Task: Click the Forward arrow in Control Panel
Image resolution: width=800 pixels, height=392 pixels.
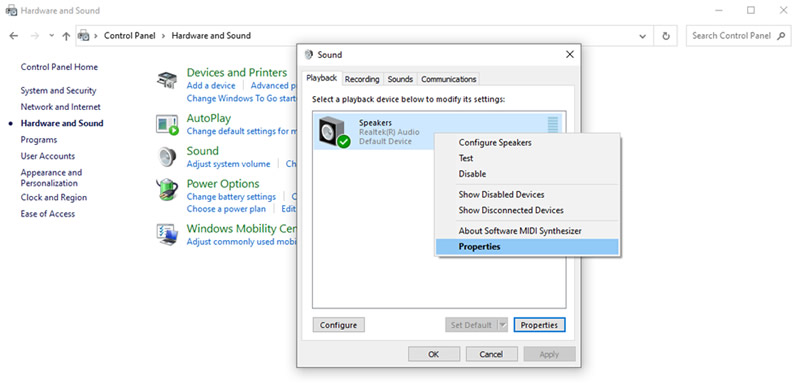Action: (35, 36)
